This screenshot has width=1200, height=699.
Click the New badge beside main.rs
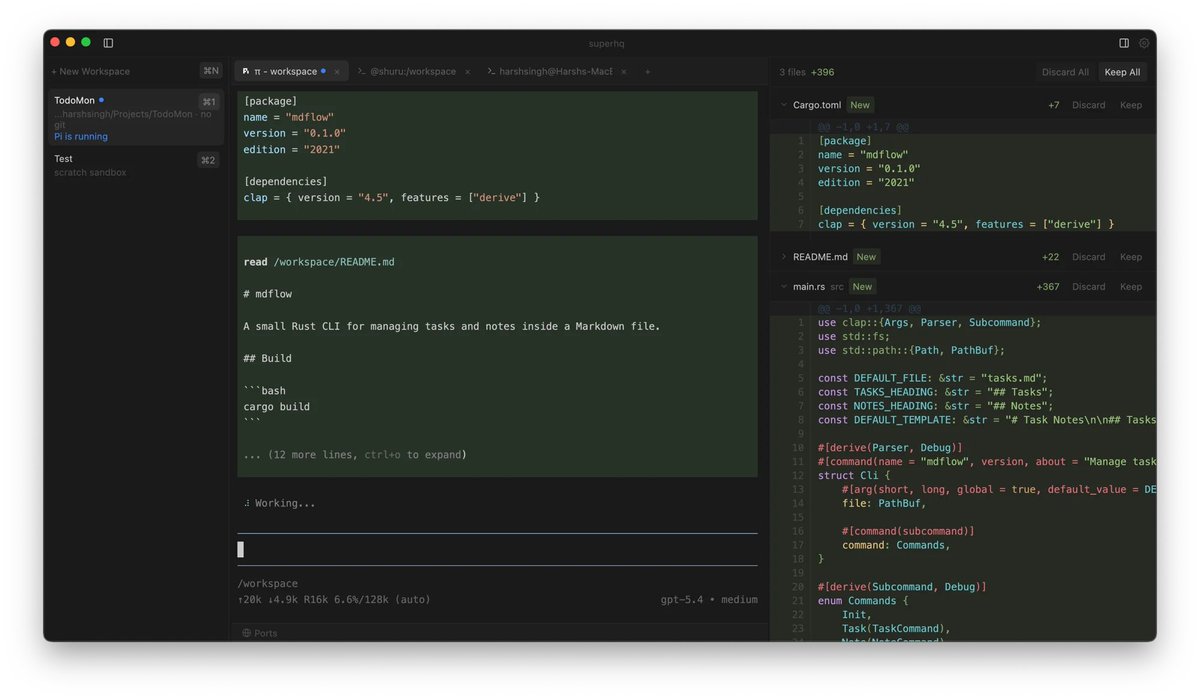(x=862, y=287)
